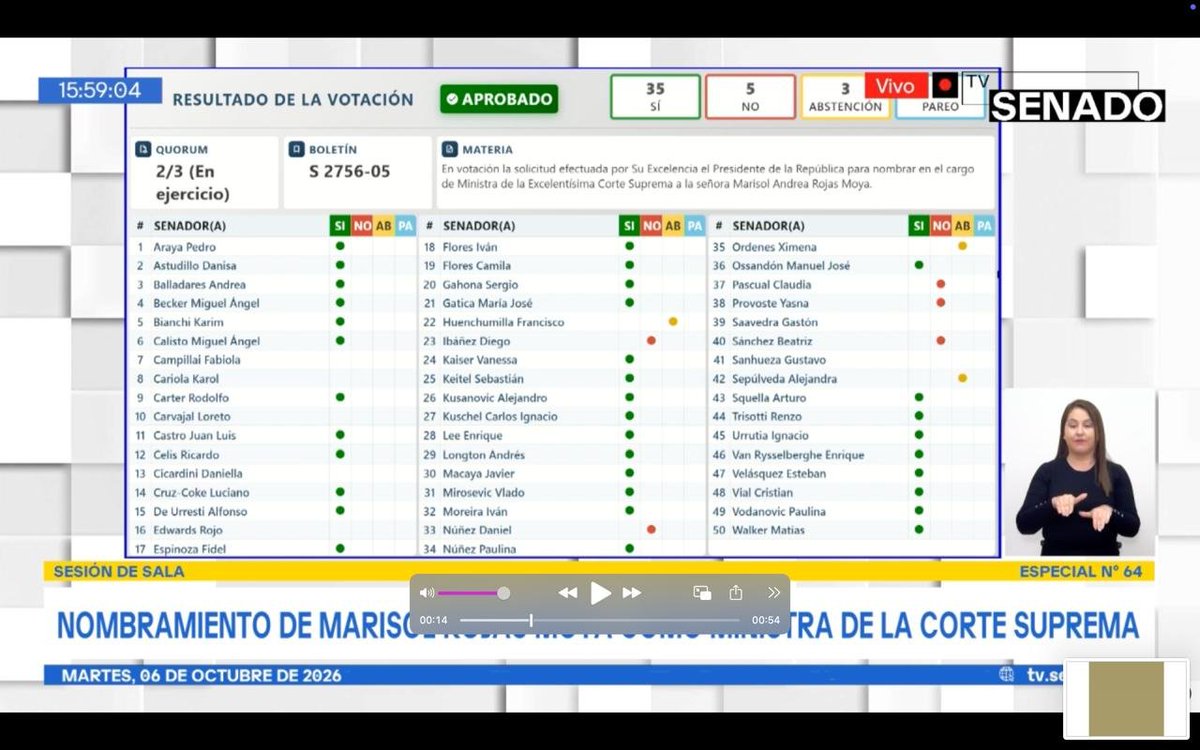Click Ibáñez Diego's red NO dot

651,341
